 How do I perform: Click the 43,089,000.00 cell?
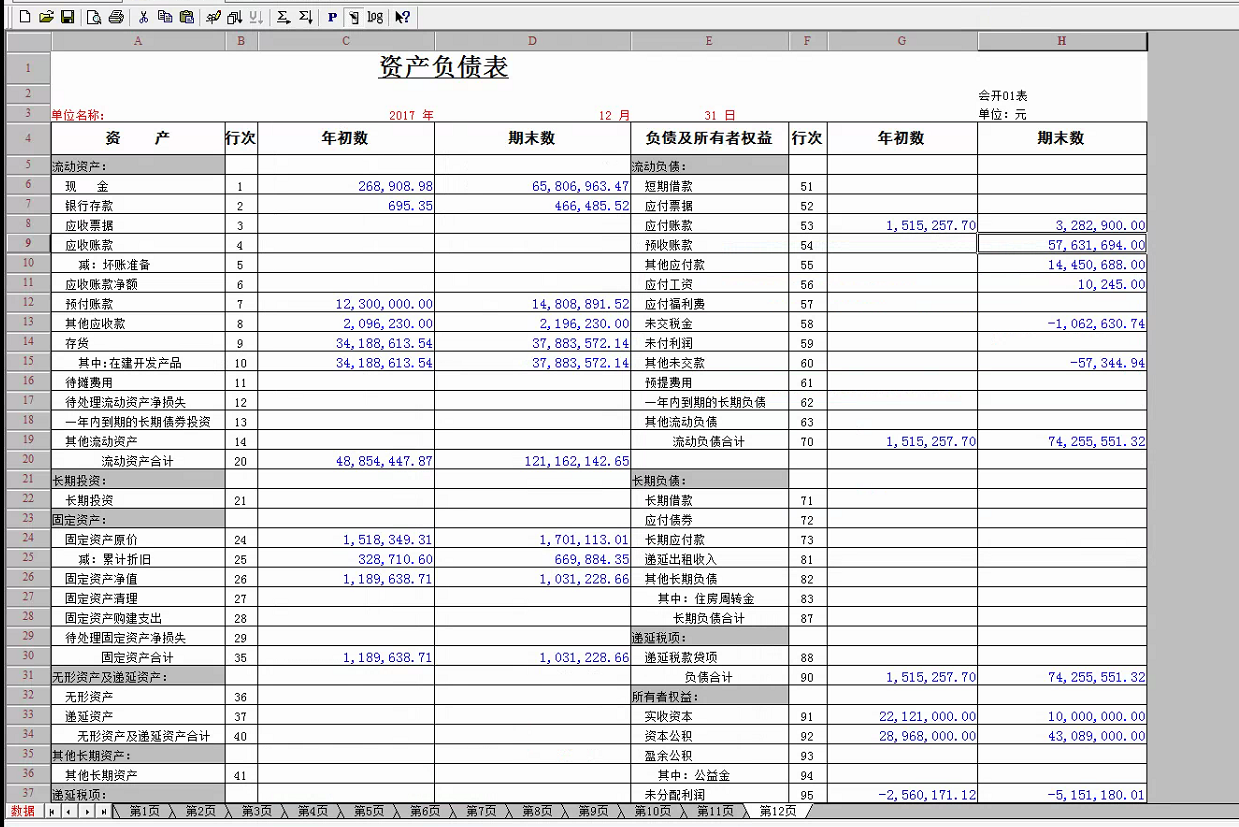click(1062, 735)
